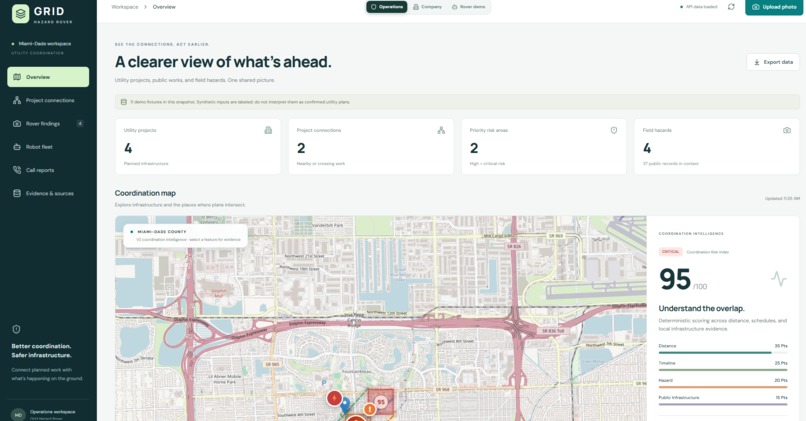Click the Workspace breadcrumb link
806x421 pixels.
124,7
